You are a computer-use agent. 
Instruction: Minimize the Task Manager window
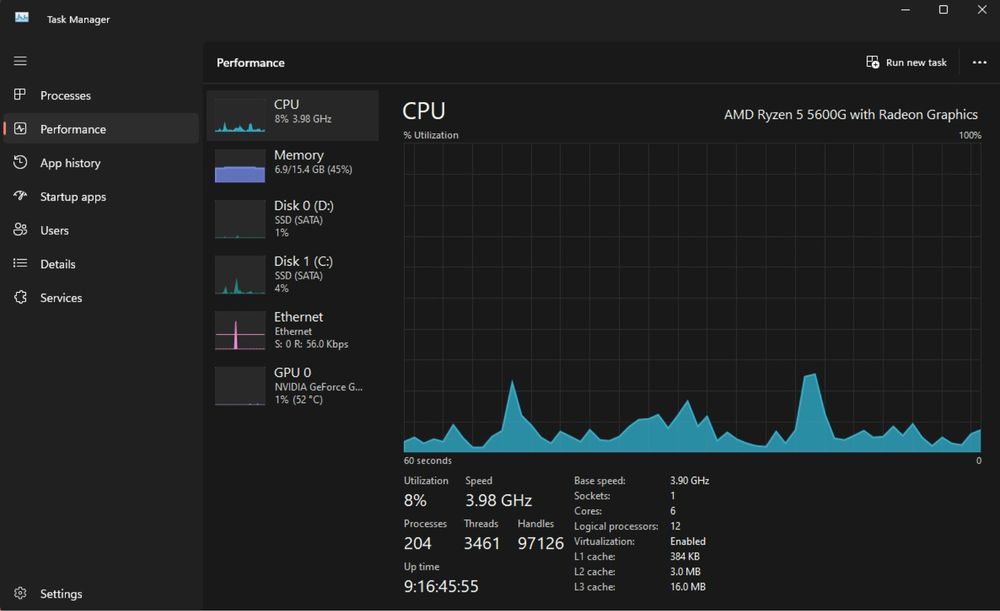click(x=906, y=10)
